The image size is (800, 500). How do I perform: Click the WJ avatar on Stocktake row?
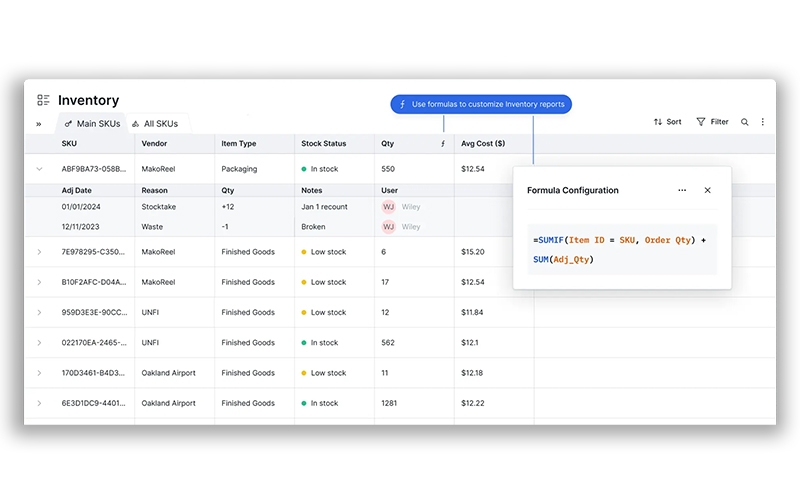(388, 207)
